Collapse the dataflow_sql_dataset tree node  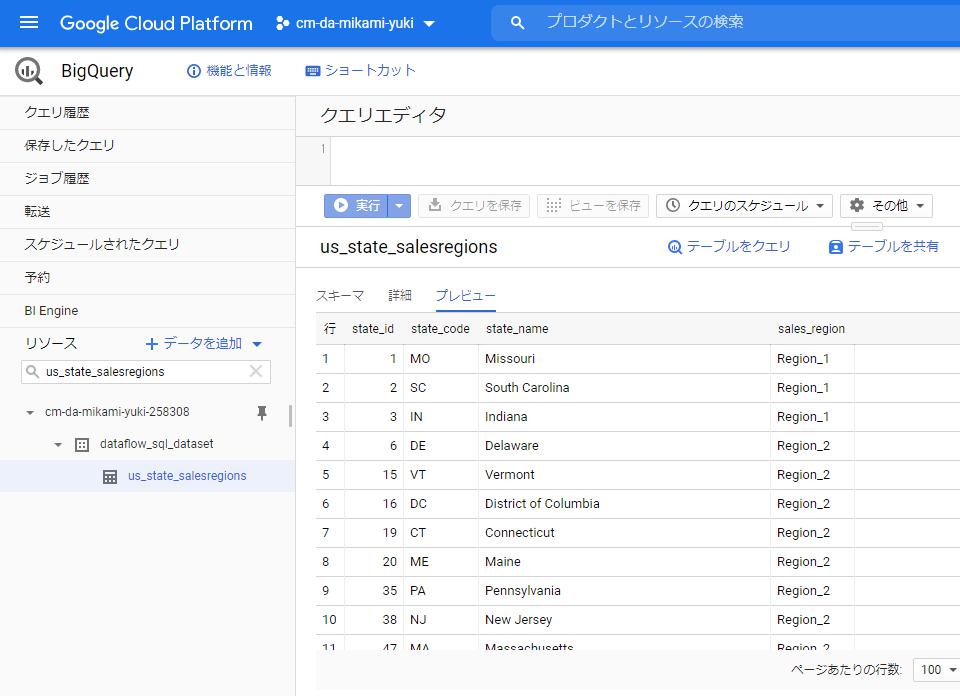click(x=57, y=443)
